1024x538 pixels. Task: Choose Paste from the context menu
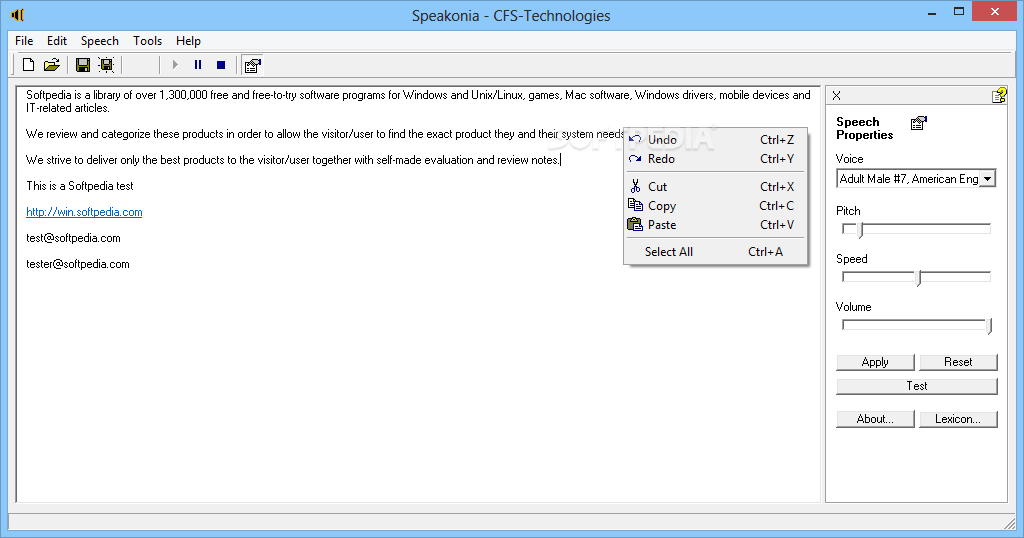pos(716,225)
